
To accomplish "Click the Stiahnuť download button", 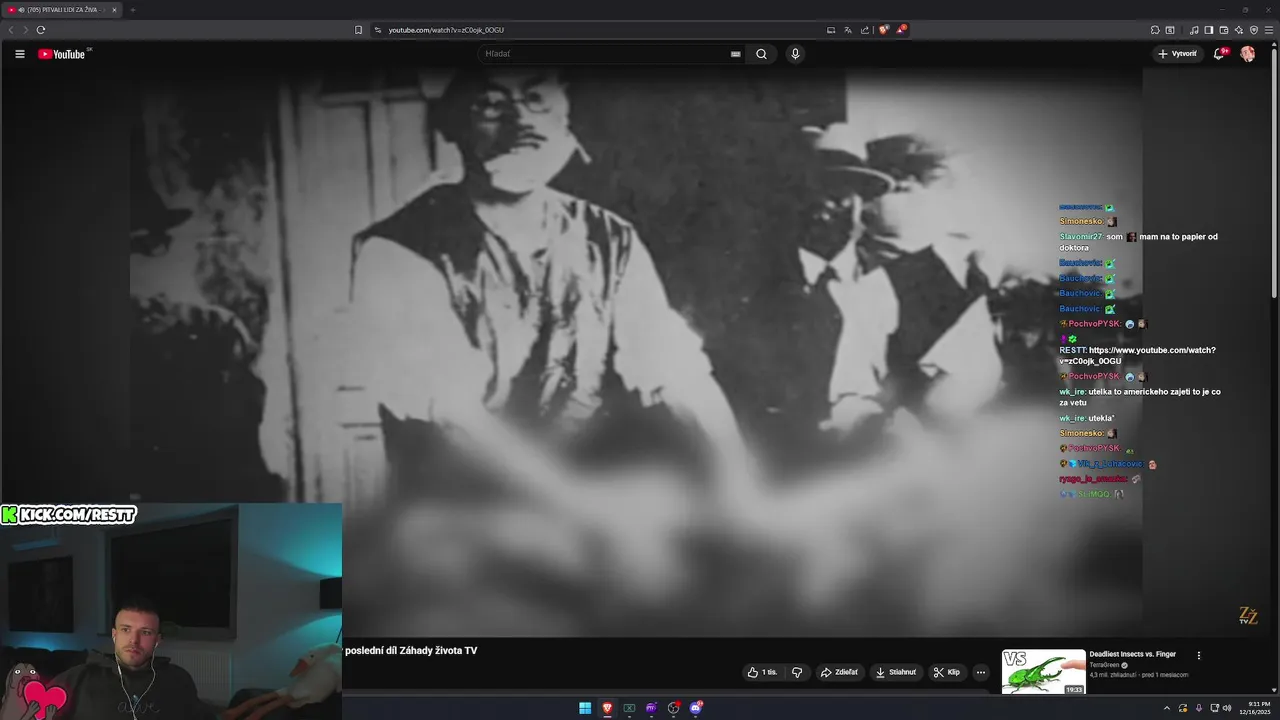I will [x=896, y=672].
